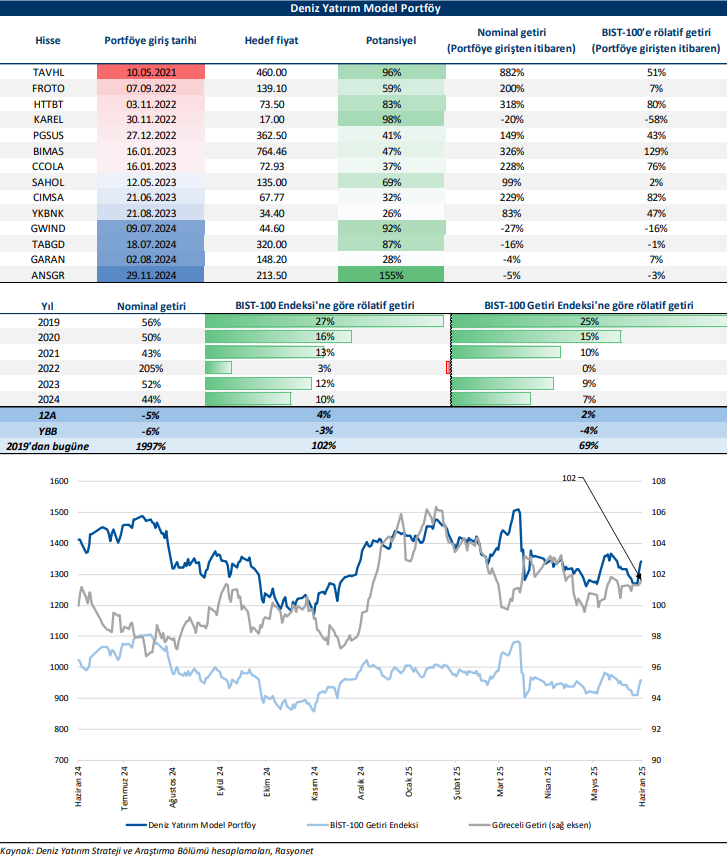
Task: Select the BIMAS target price 764.46
Action: [x=265, y=150]
